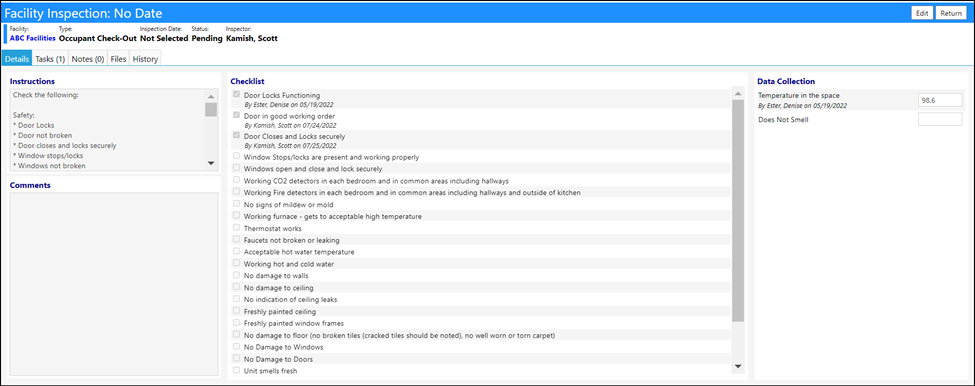The width and height of the screenshot is (975, 386).
Task: Click the Edit button
Action: [922, 13]
